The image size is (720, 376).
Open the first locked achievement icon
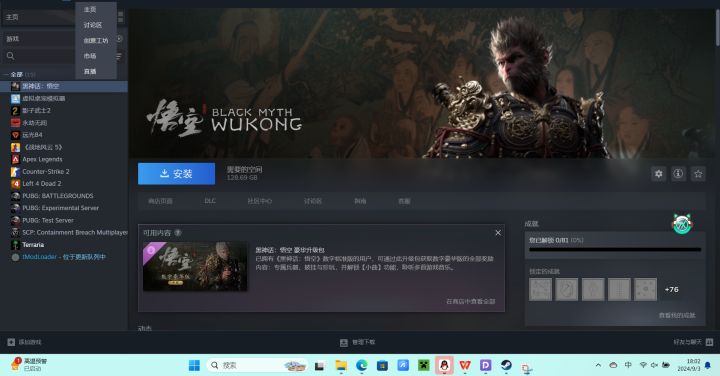(540, 289)
